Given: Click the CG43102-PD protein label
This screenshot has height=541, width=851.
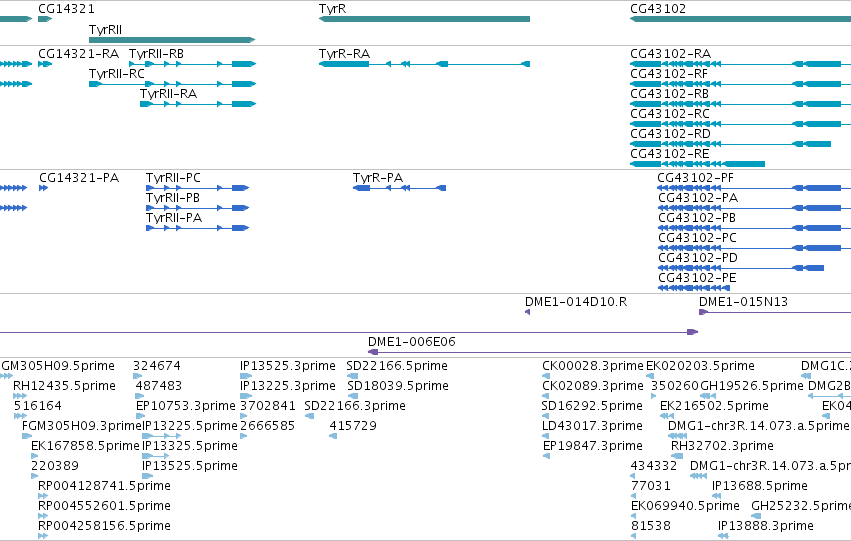Looking at the screenshot, I should pos(698,258).
